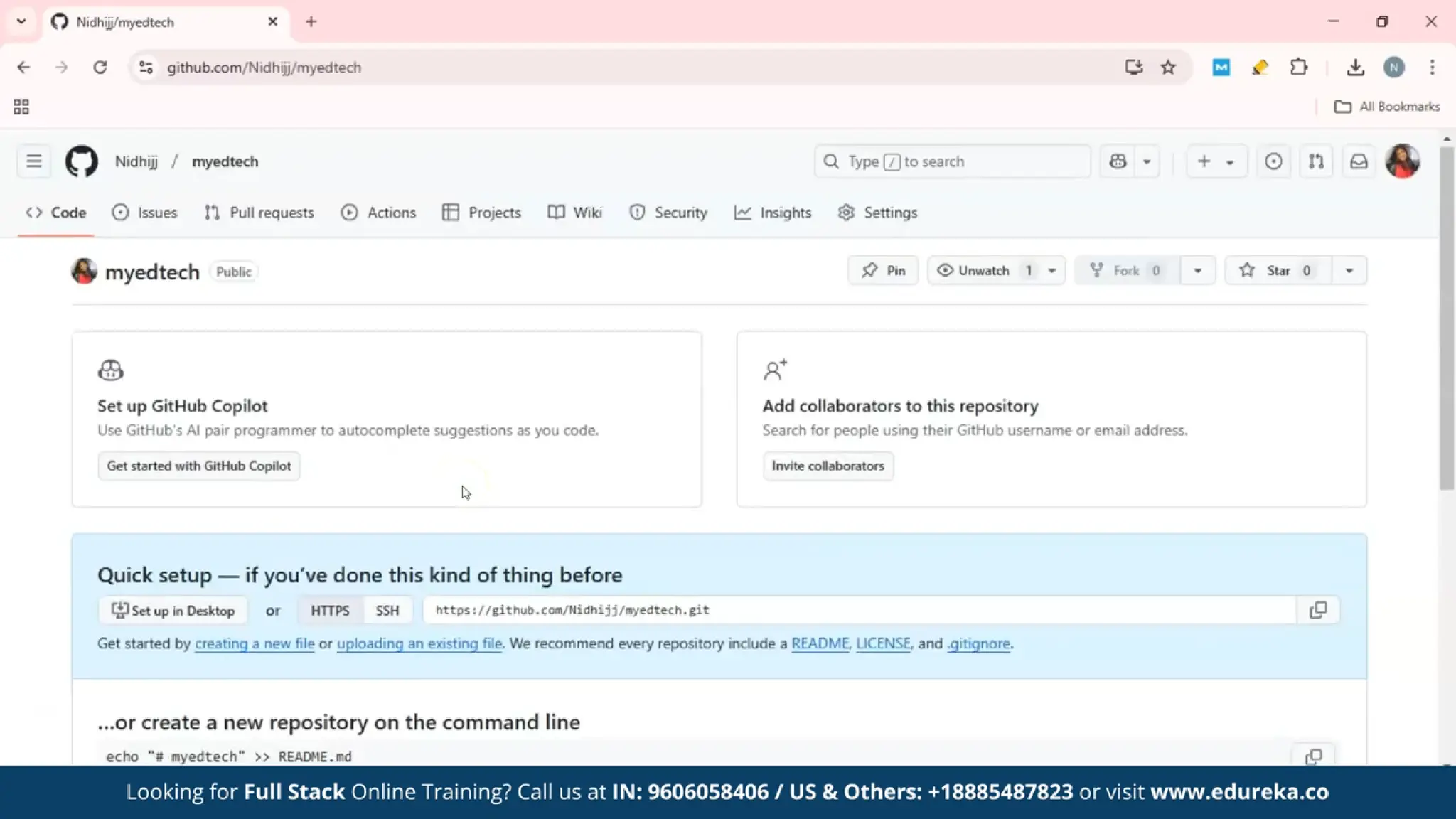Star the myedtech repository
1456x819 pixels.
coord(1278,271)
